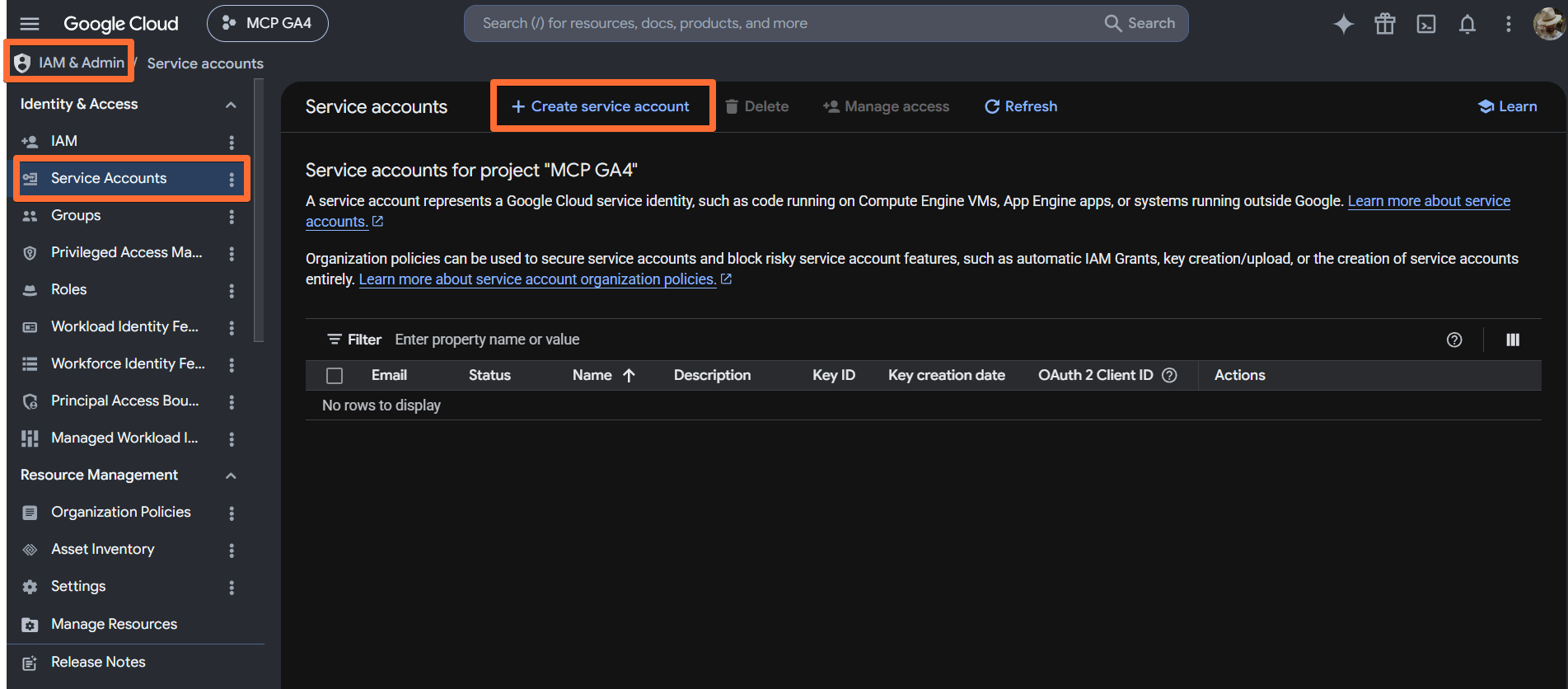Open the gift free trial icon
The width and height of the screenshot is (1568, 689).
pyautogui.click(x=1385, y=24)
